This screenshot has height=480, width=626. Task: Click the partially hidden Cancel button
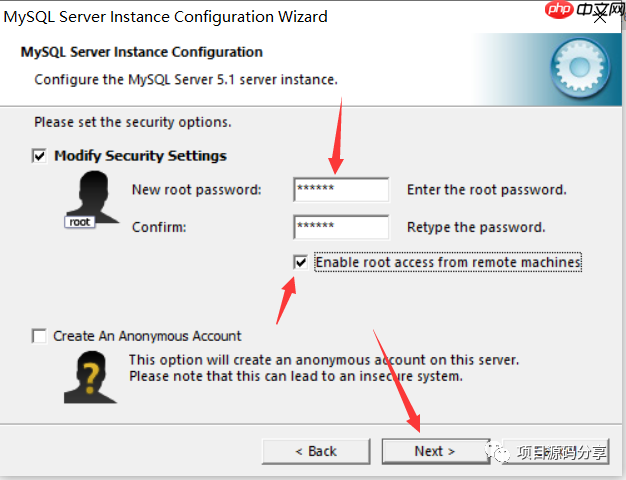pyautogui.click(x=555, y=451)
